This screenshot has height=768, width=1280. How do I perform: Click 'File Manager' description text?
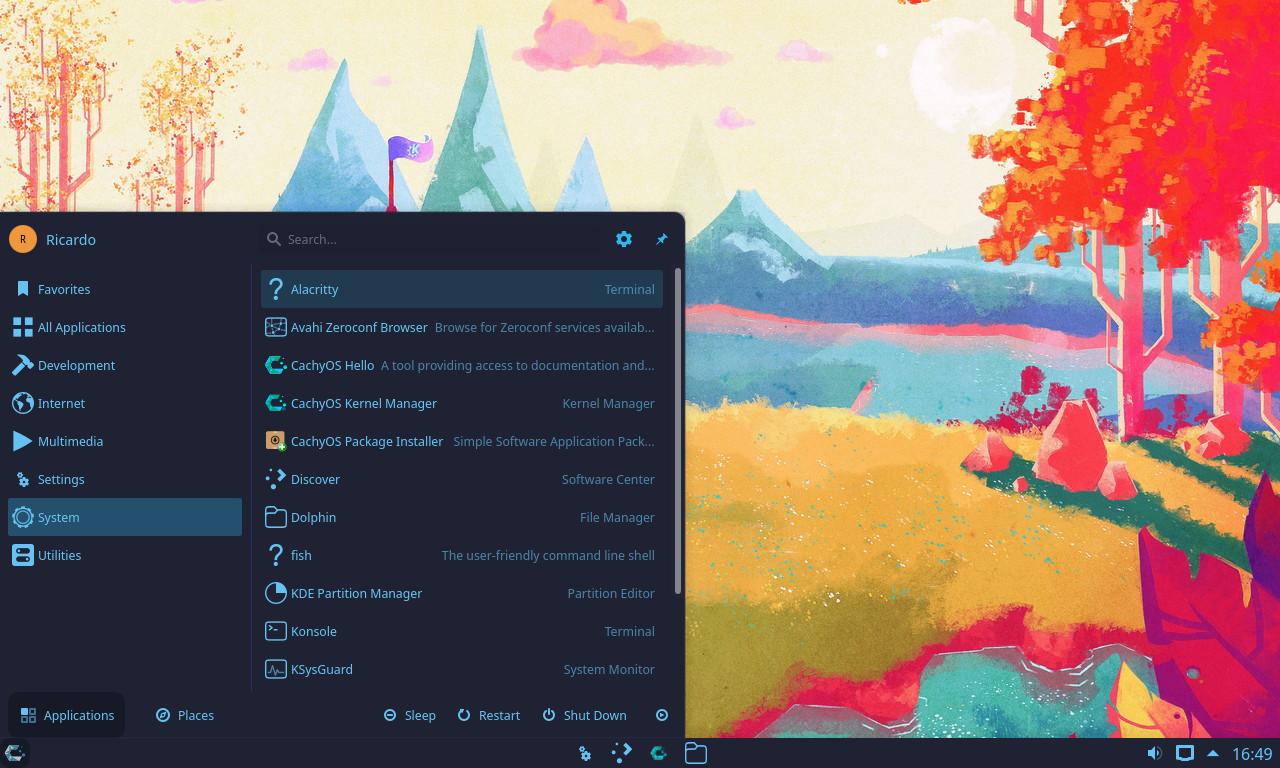pos(617,517)
